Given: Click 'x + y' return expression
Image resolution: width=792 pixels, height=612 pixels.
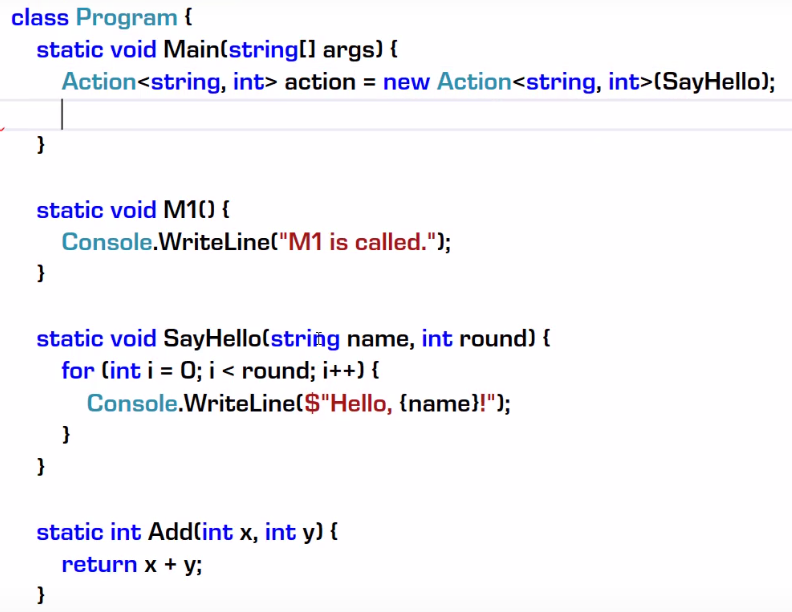Looking at the screenshot, I should [x=170, y=566].
